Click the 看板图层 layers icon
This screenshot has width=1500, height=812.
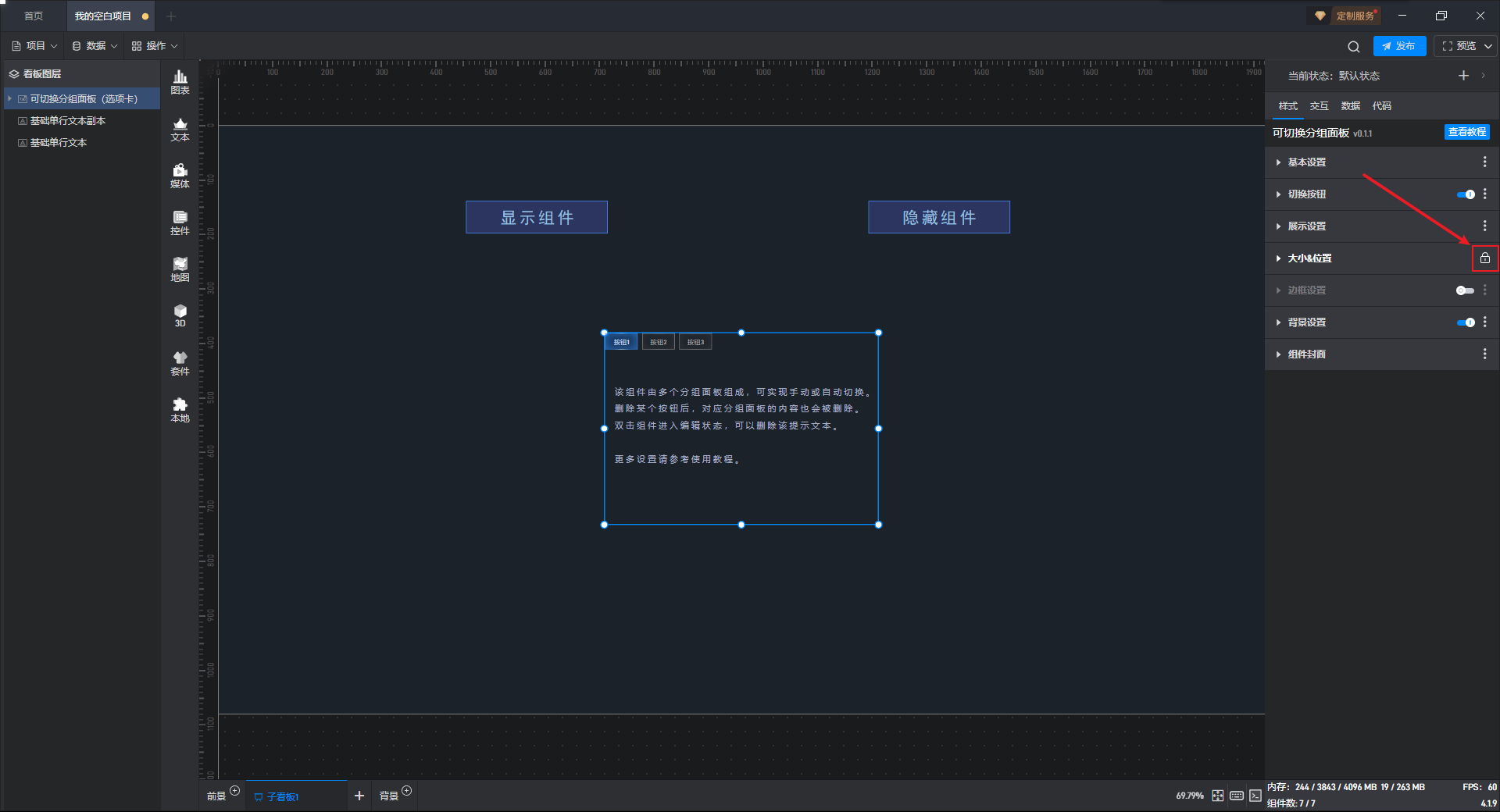tap(14, 74)
